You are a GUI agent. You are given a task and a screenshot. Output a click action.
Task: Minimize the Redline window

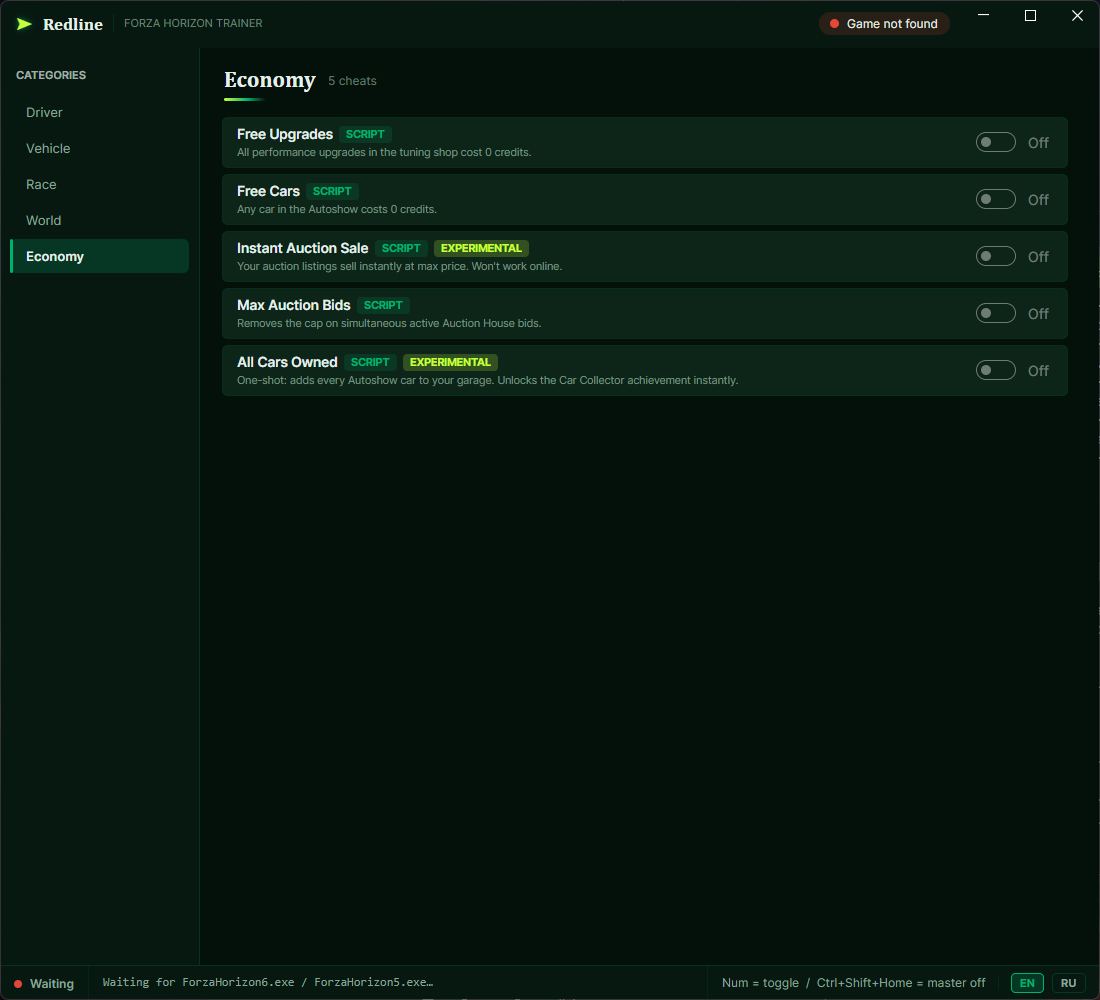click(984, 15)
